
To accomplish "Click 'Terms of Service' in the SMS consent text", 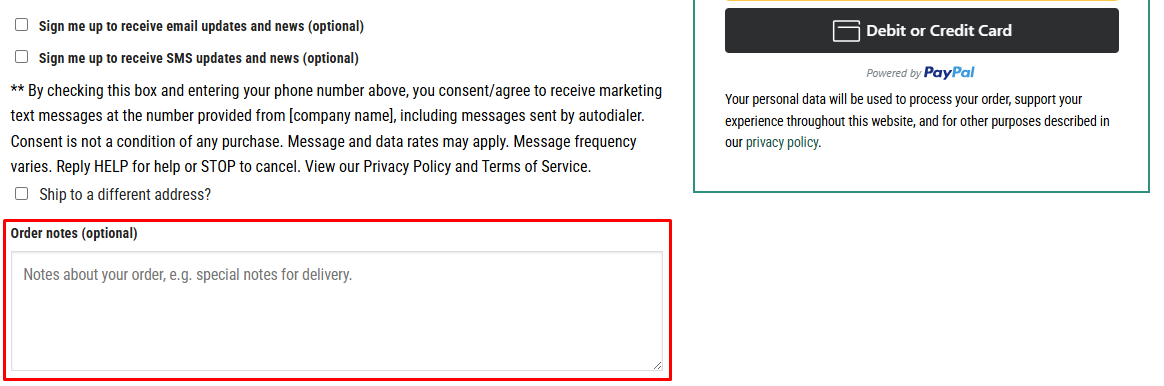I will coord(534,166).
